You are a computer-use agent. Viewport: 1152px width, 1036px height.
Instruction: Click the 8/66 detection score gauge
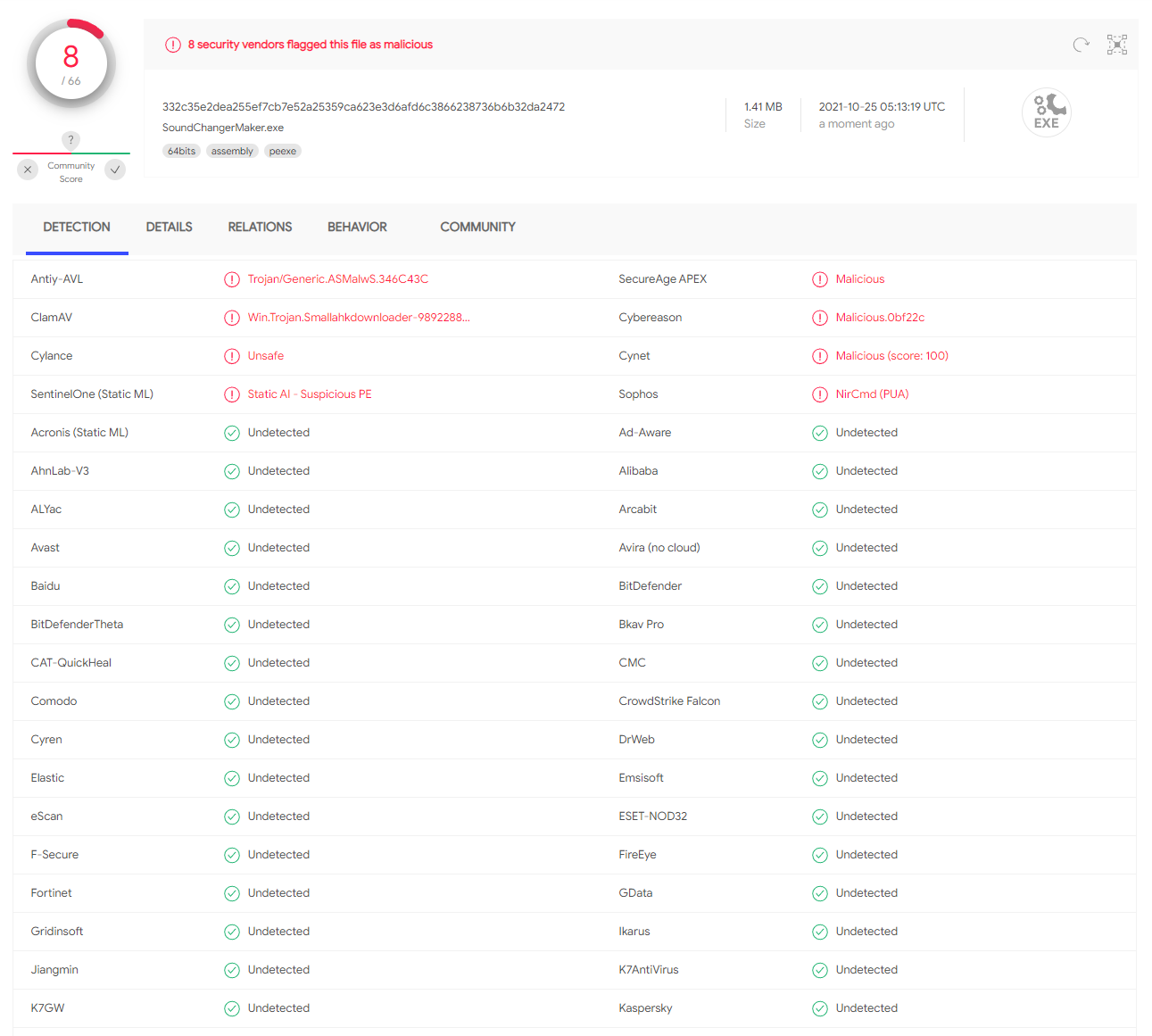[x=71, y=64]
